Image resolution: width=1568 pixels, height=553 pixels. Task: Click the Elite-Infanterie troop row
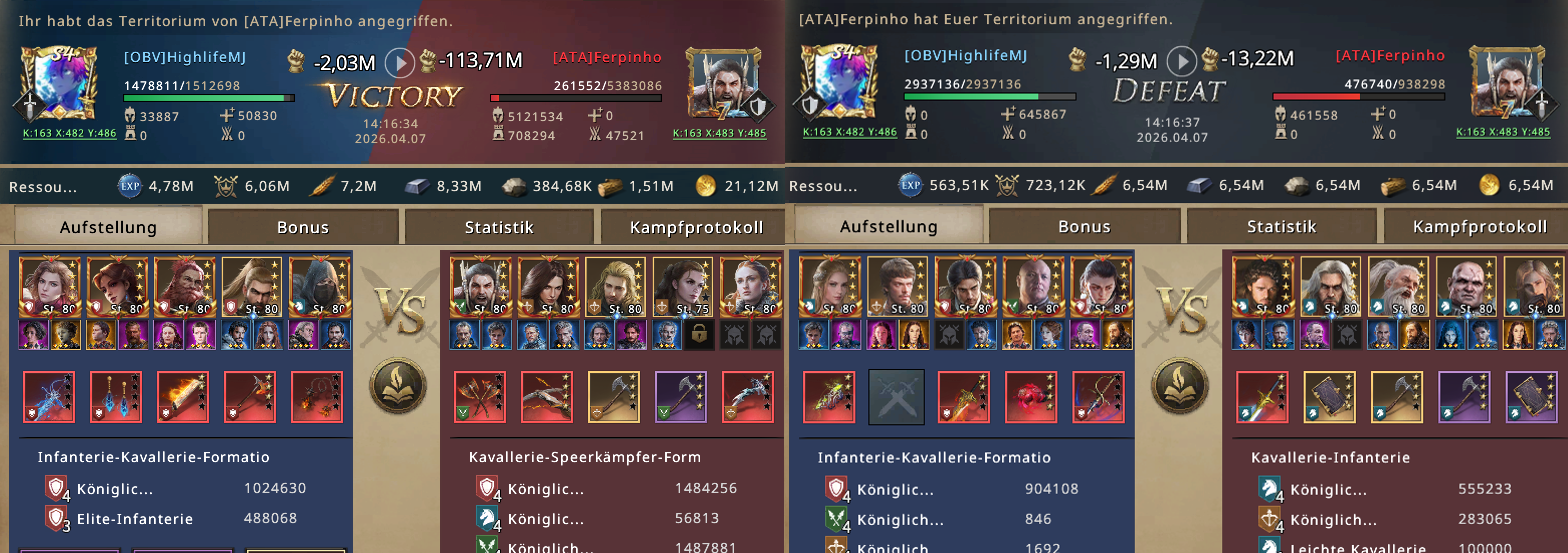pyautogui.click(x=176, y=519)
